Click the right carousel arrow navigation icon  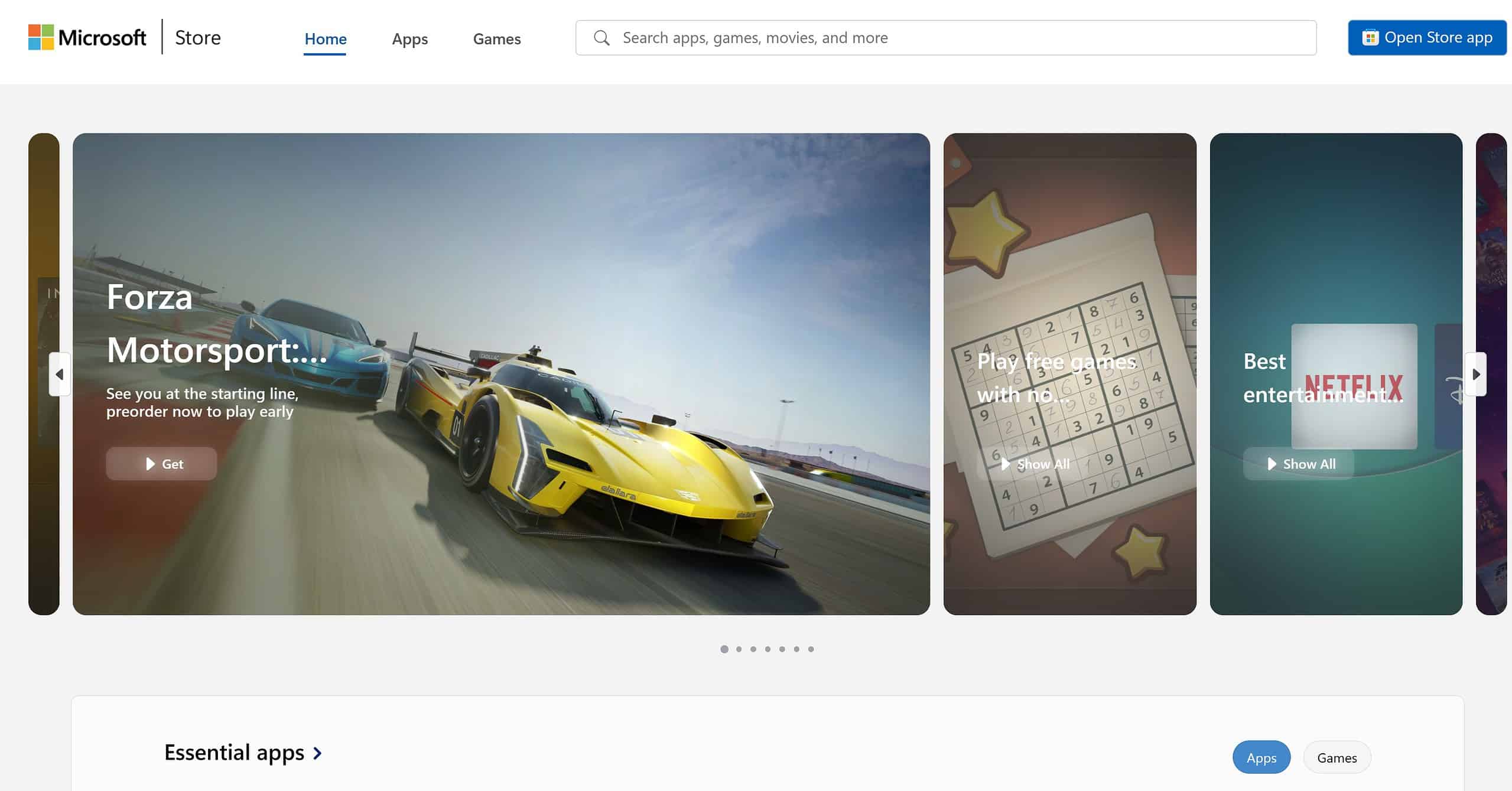(1477, 374)
